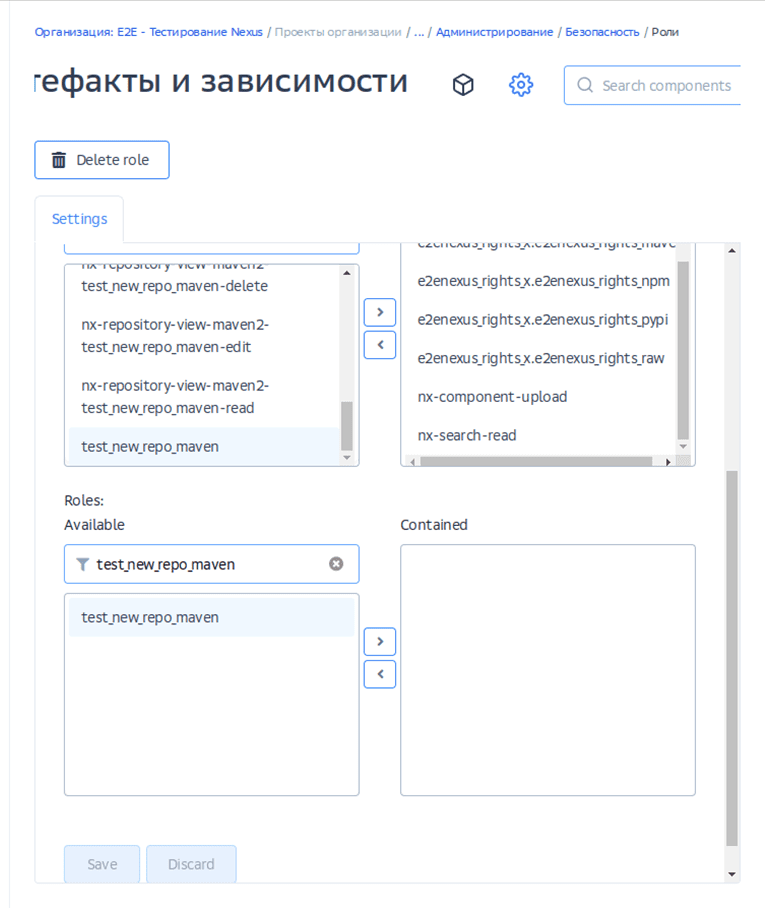Select nx-repository-view-maven2 test_new_repo_maven-edit privilege
This screenshot has height=908, width=765.
[x=175, y=336]
